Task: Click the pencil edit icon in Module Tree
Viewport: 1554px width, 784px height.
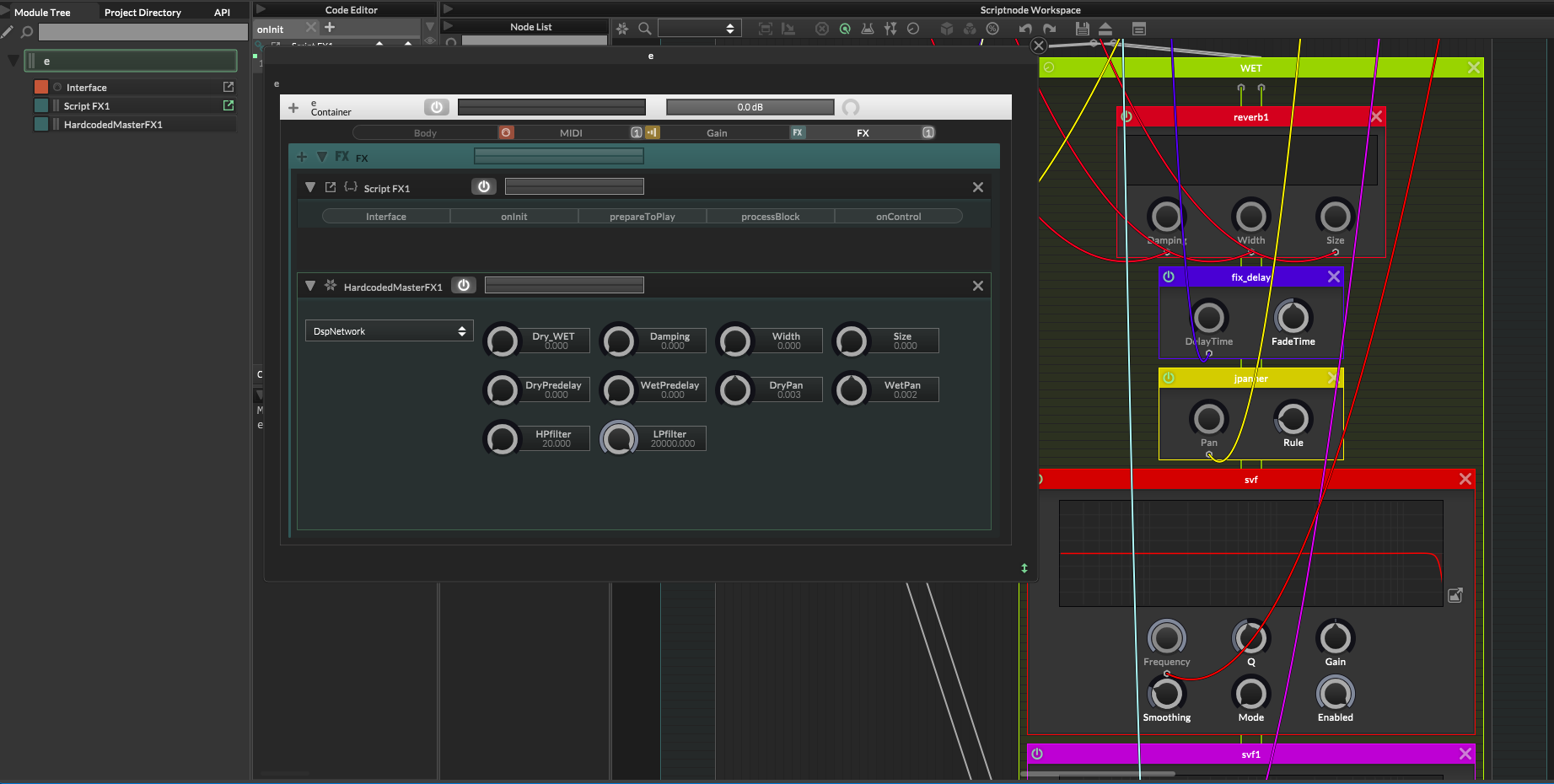Action: [x=8, y=32]
